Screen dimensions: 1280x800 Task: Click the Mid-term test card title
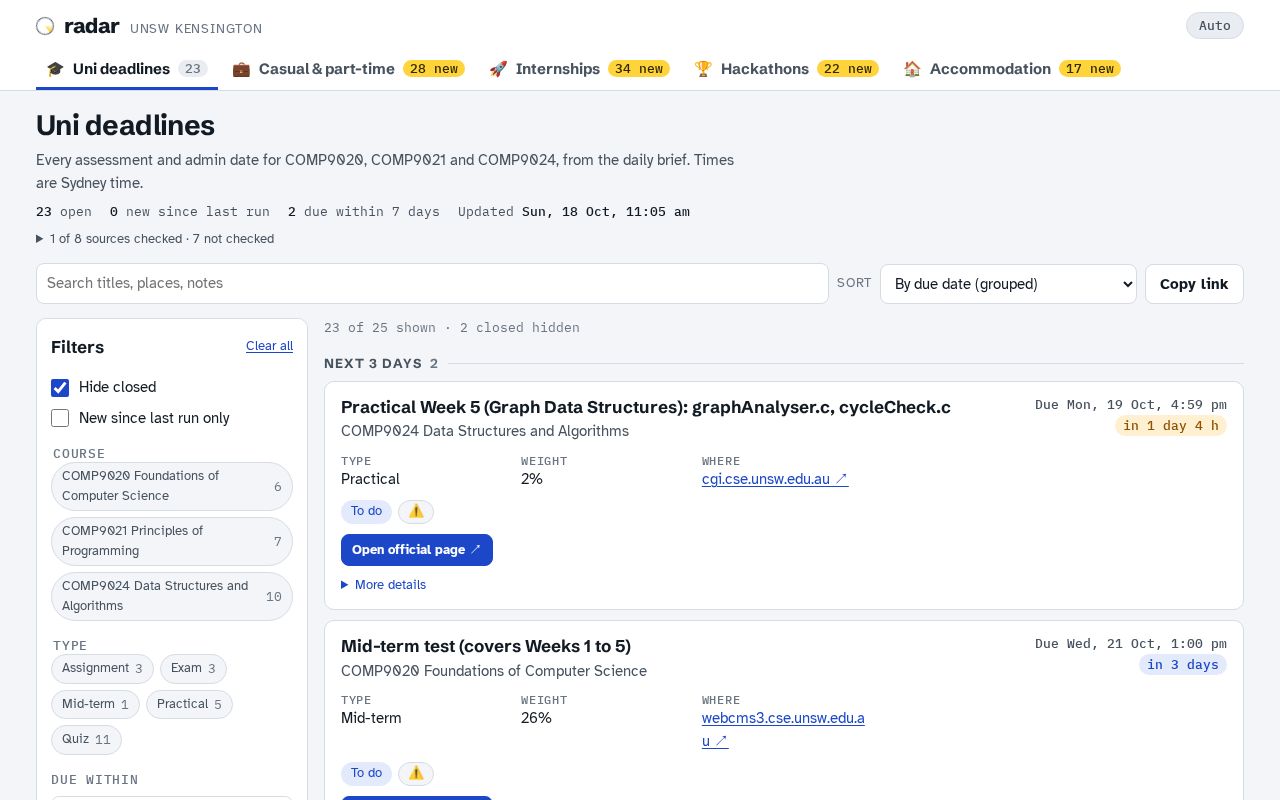click(486, 646)
